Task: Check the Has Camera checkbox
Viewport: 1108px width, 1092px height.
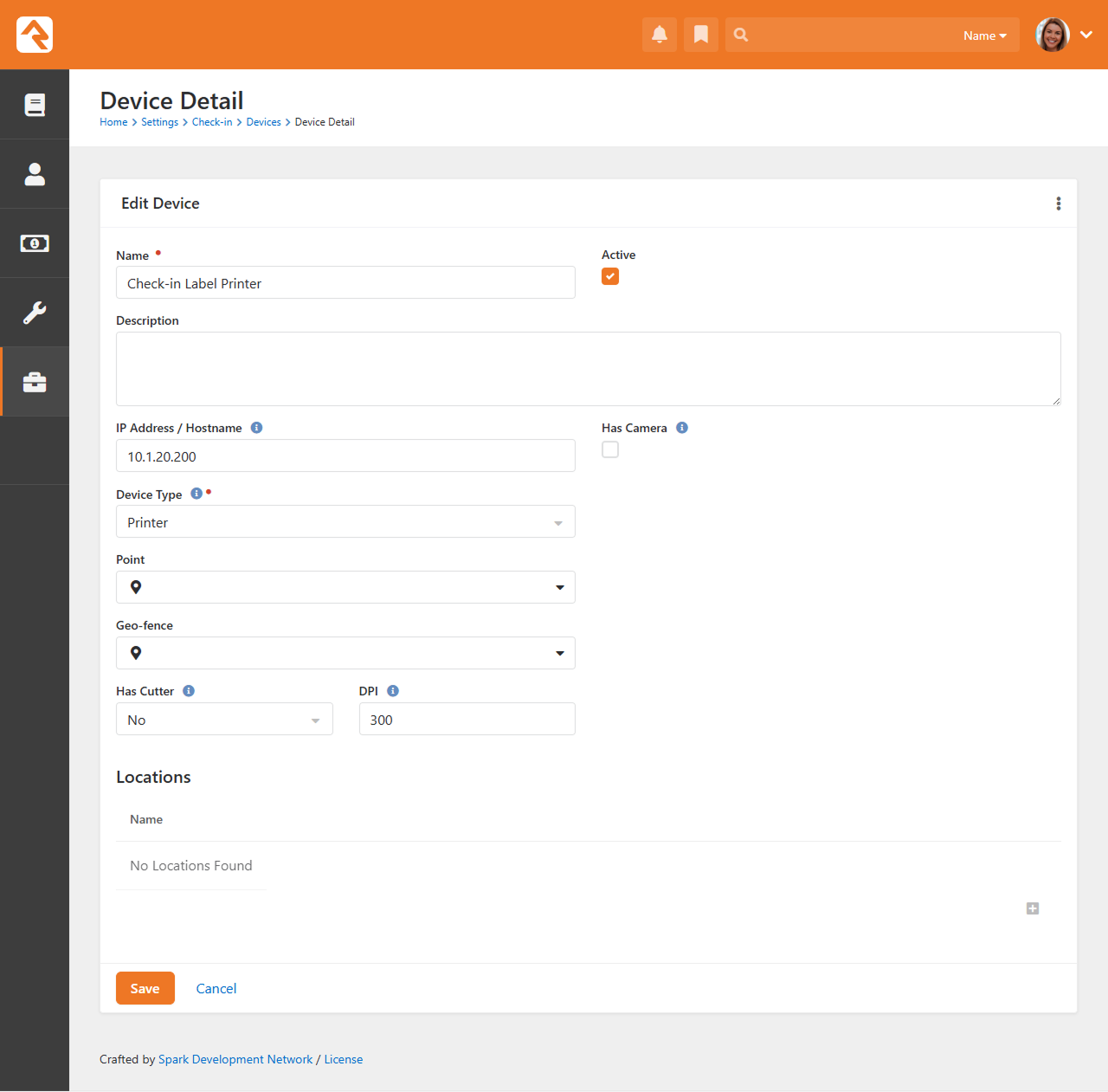Action: (x=610, y=449)
